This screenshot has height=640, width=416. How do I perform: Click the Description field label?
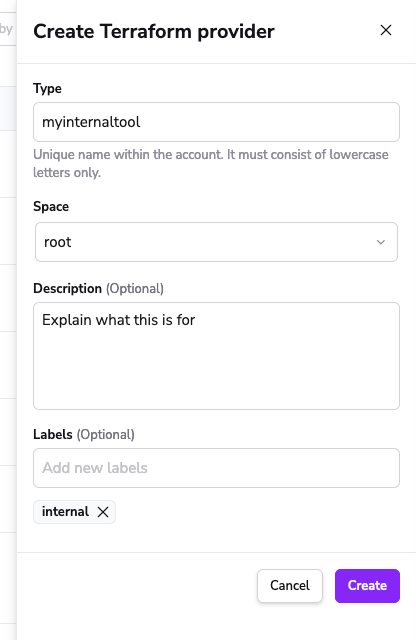tap(67, 289)
